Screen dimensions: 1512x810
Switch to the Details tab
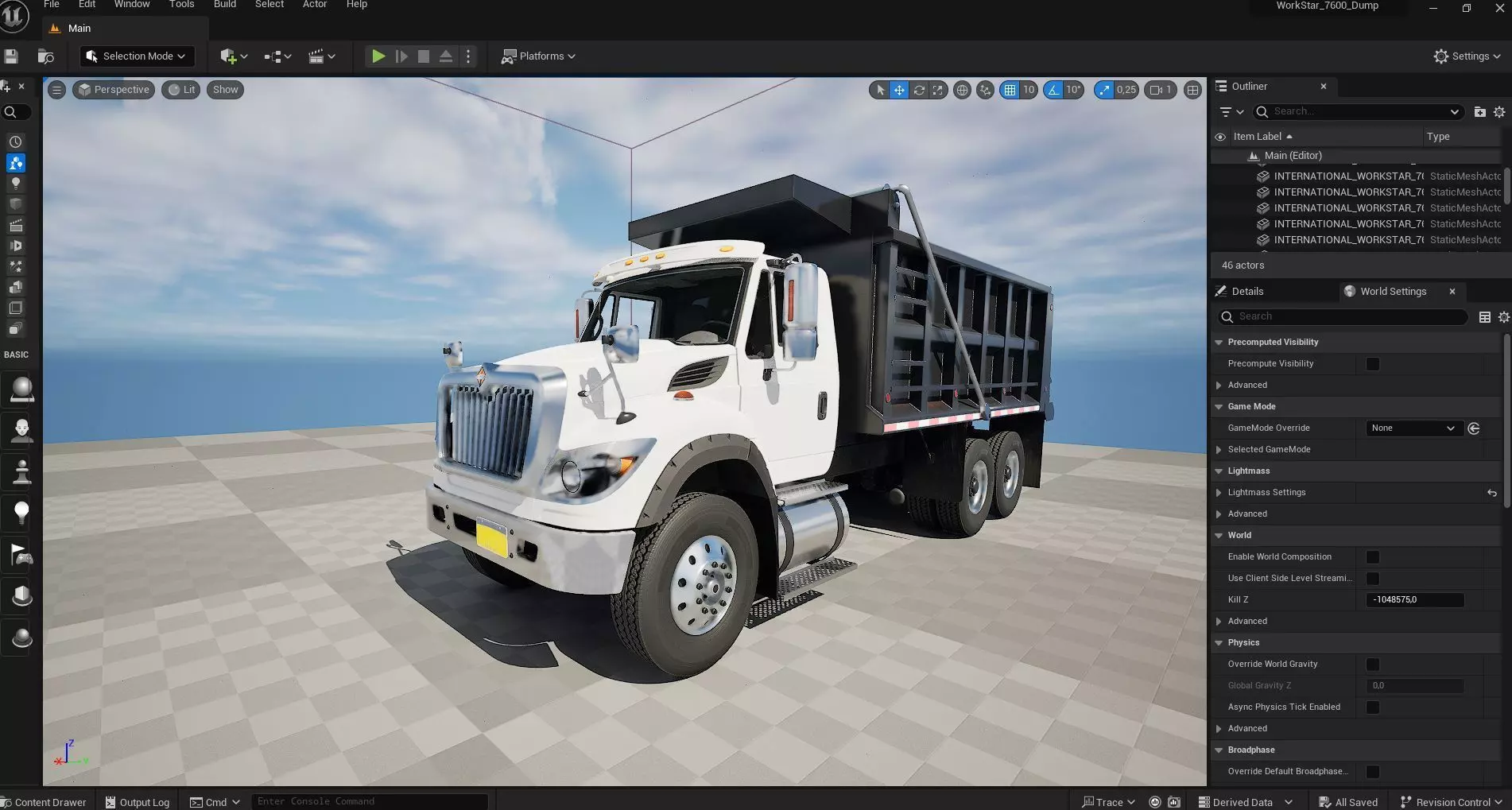[1247, 292]
